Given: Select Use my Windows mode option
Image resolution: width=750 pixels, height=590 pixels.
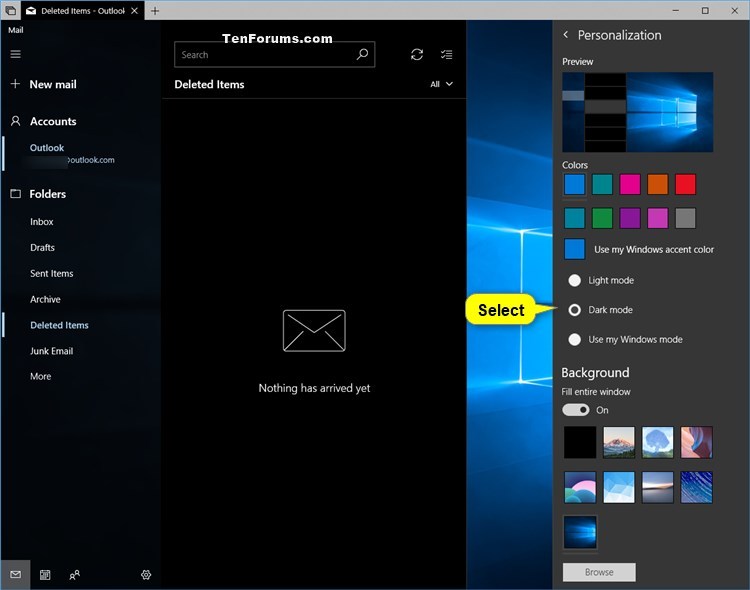Looking at the screenshot, I should 574,339.
